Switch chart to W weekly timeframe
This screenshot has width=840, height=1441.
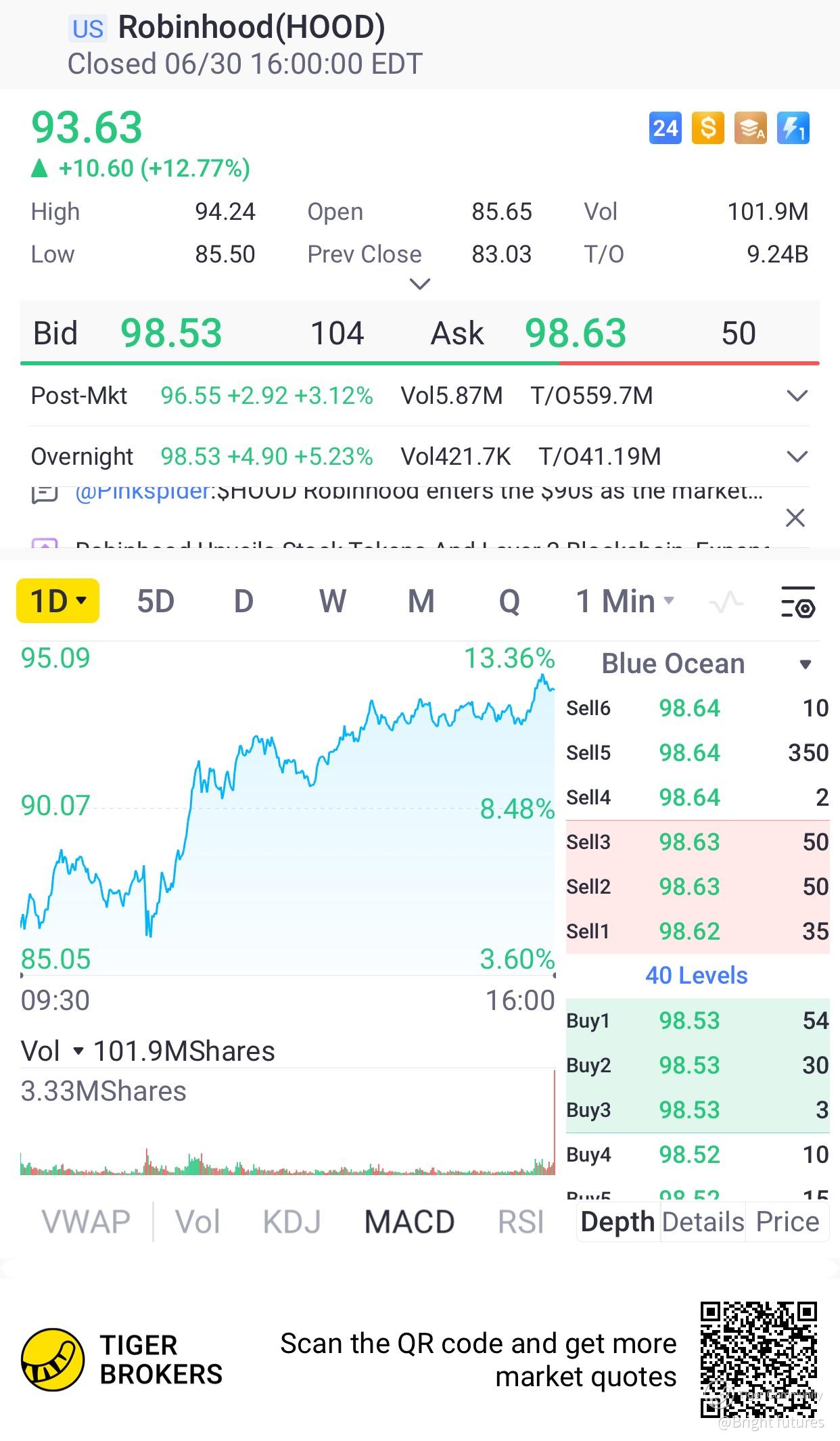(333, 601)
